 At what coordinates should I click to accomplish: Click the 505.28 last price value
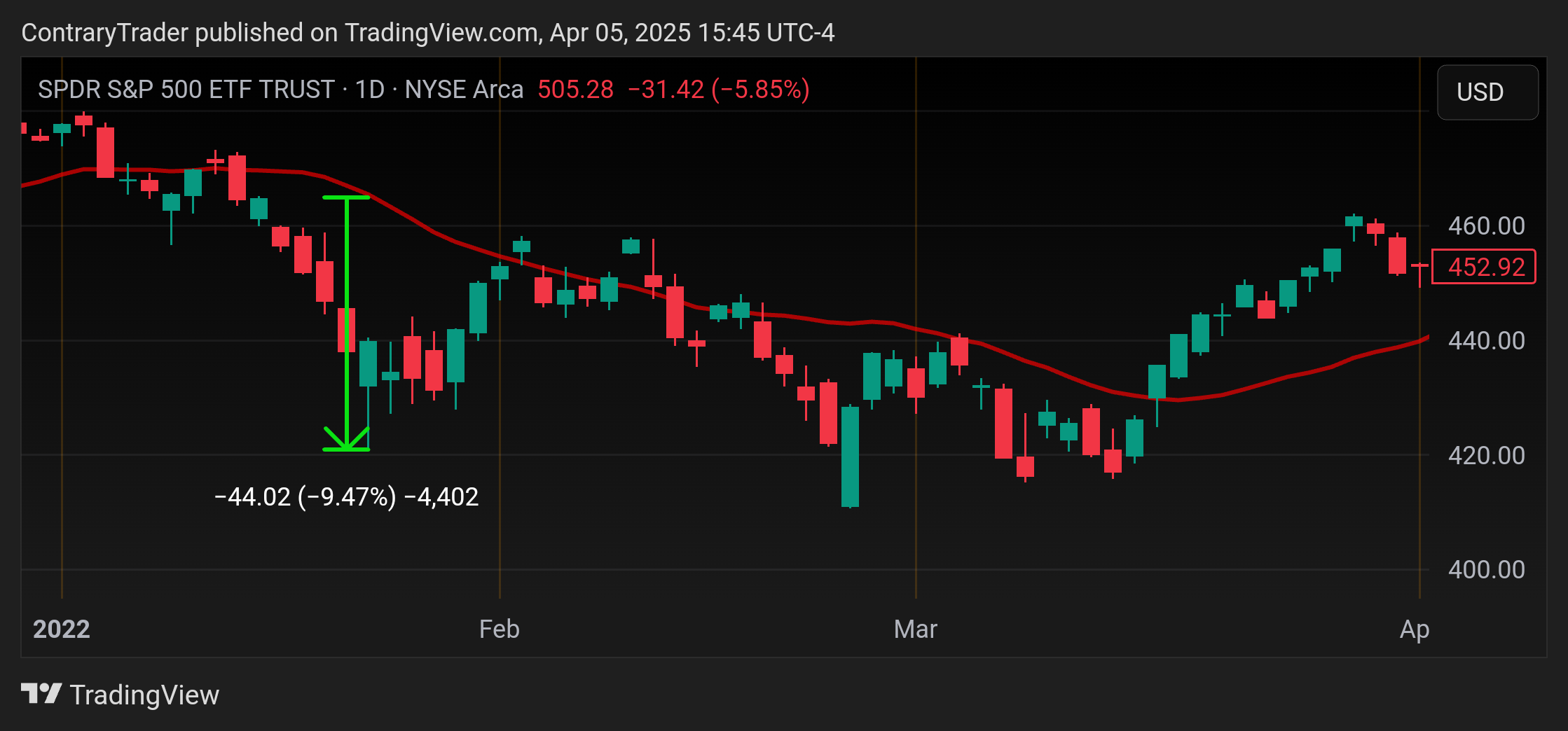tap(575, 90)
